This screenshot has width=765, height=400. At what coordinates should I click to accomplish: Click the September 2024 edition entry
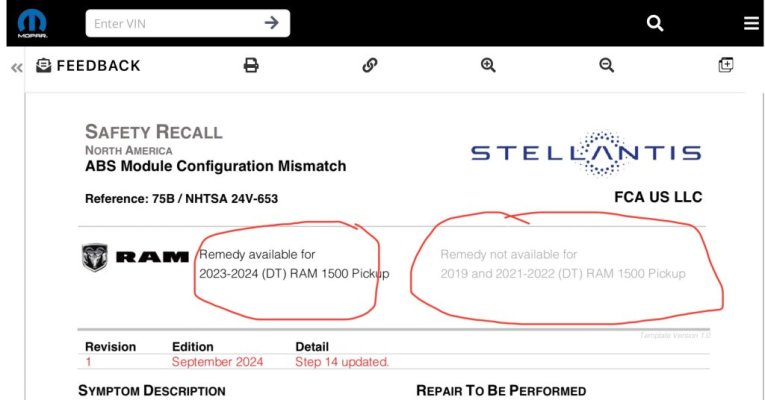(217, 362)
